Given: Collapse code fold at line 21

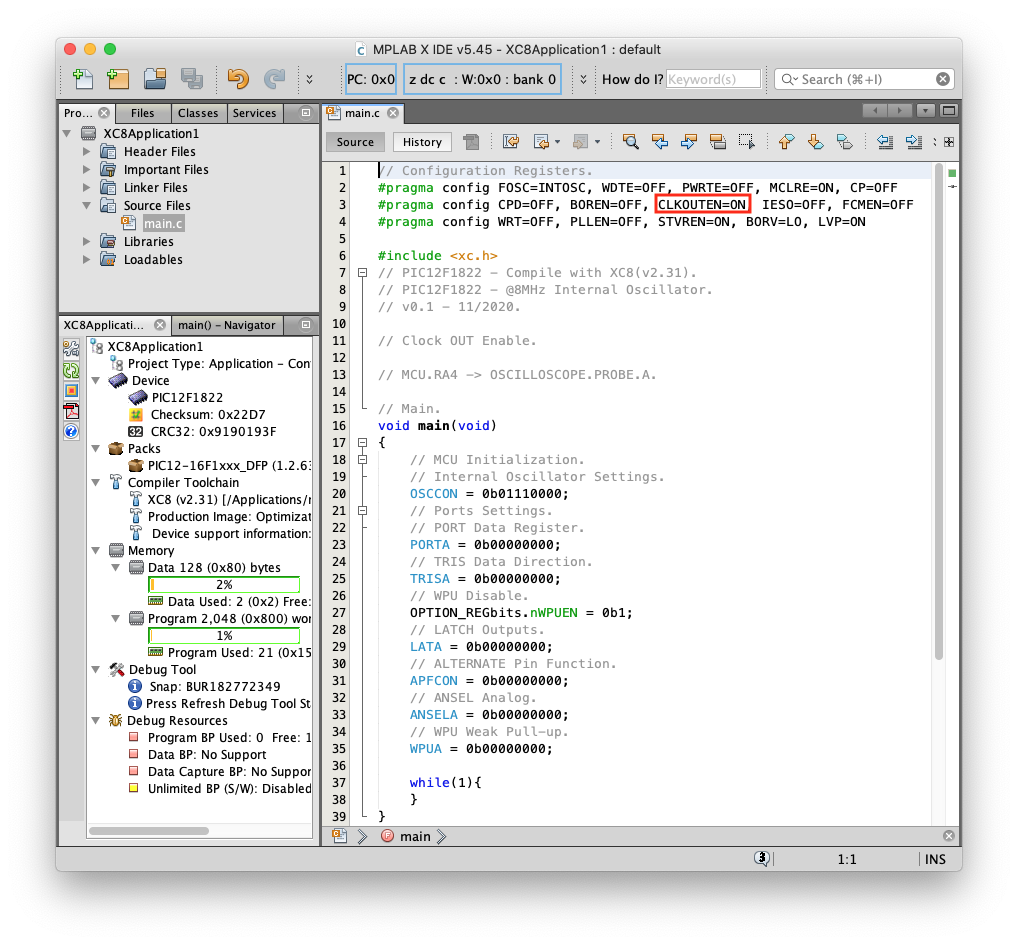Looking at the screenshot, I should (363, 511).
